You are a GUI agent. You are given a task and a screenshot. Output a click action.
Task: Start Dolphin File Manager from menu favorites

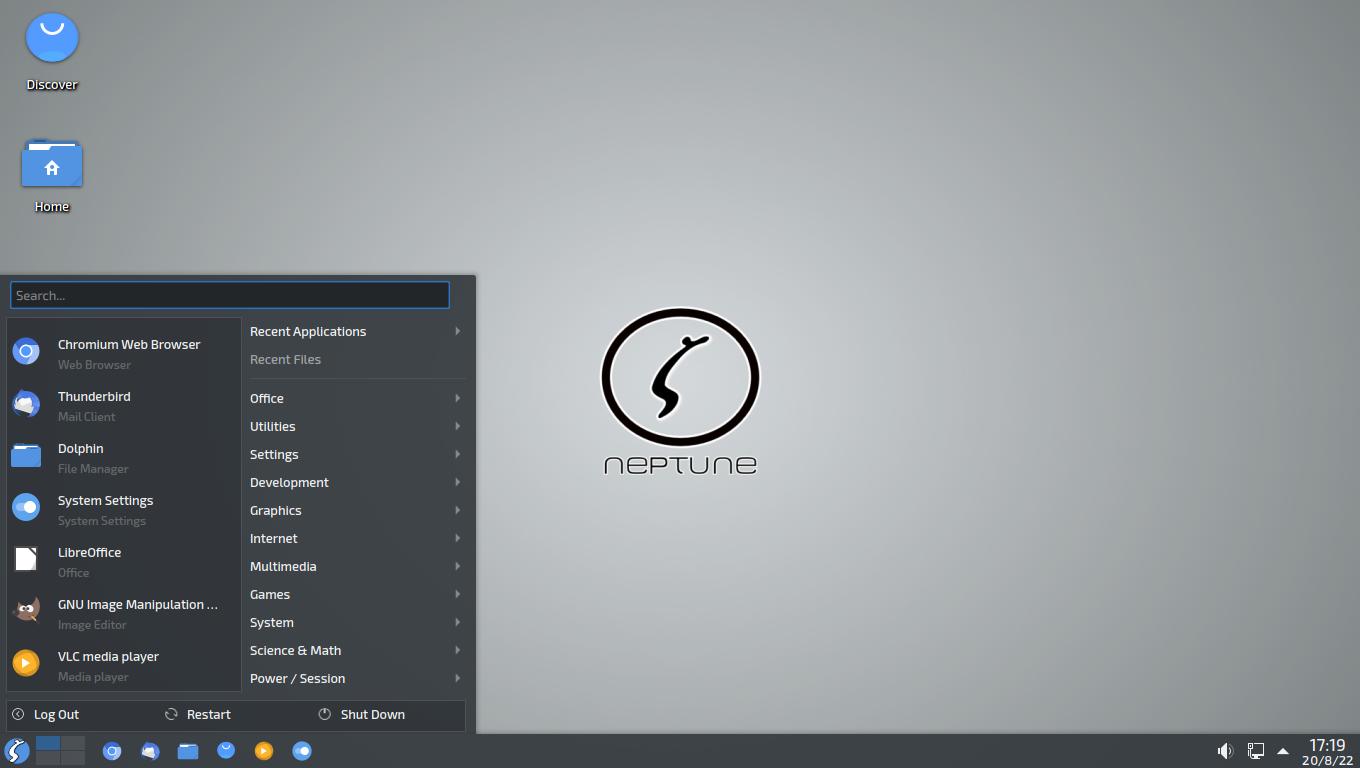pyautogui.click(x=124, y=457)
